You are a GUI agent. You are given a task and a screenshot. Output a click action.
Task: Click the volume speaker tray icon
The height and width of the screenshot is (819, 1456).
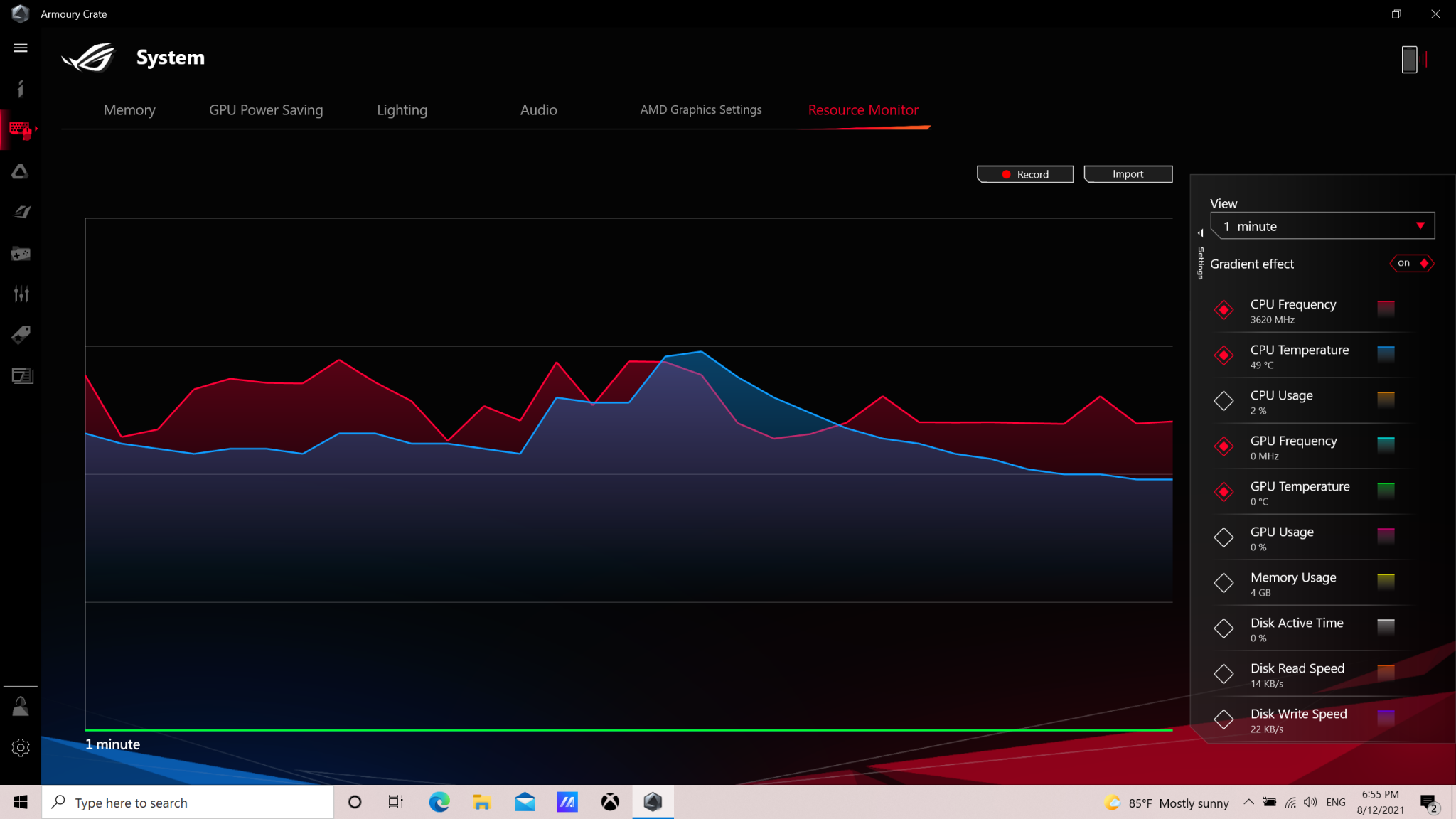pos(1310,802)
